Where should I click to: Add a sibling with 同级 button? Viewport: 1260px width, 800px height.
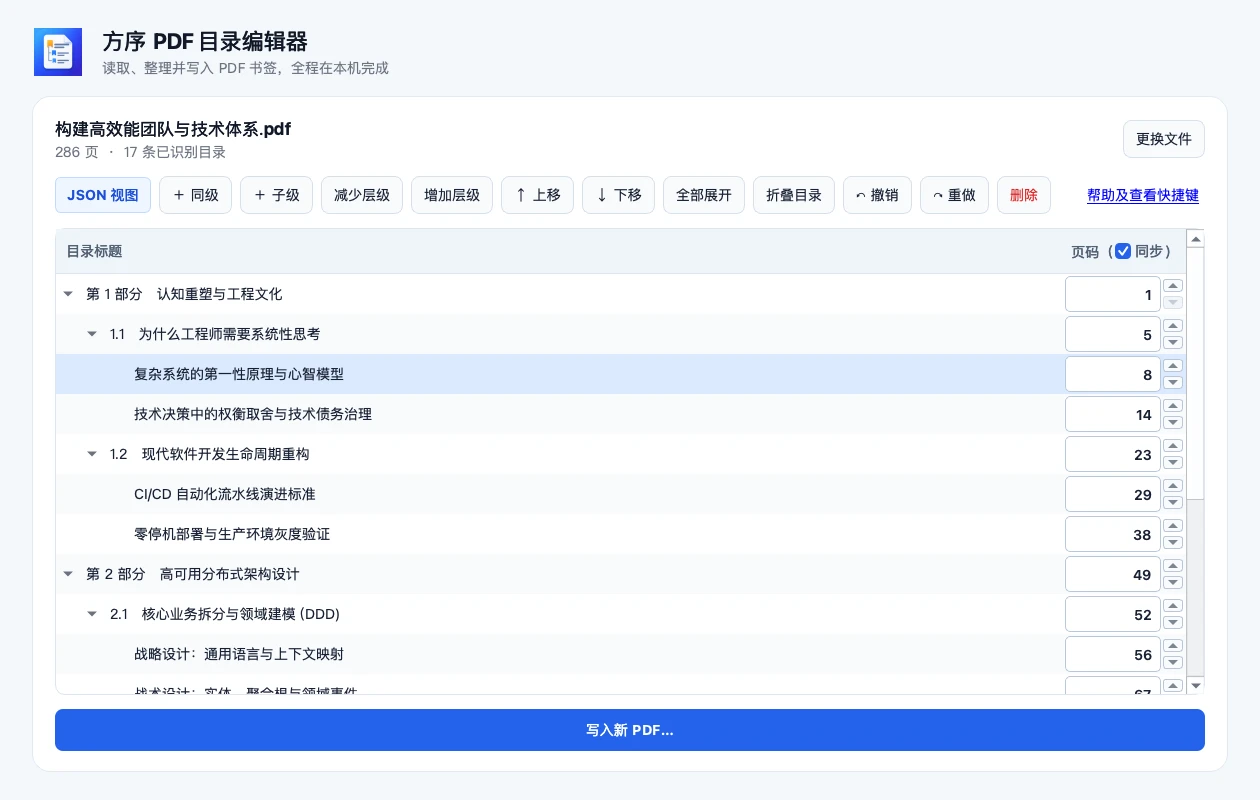[196, 195]
